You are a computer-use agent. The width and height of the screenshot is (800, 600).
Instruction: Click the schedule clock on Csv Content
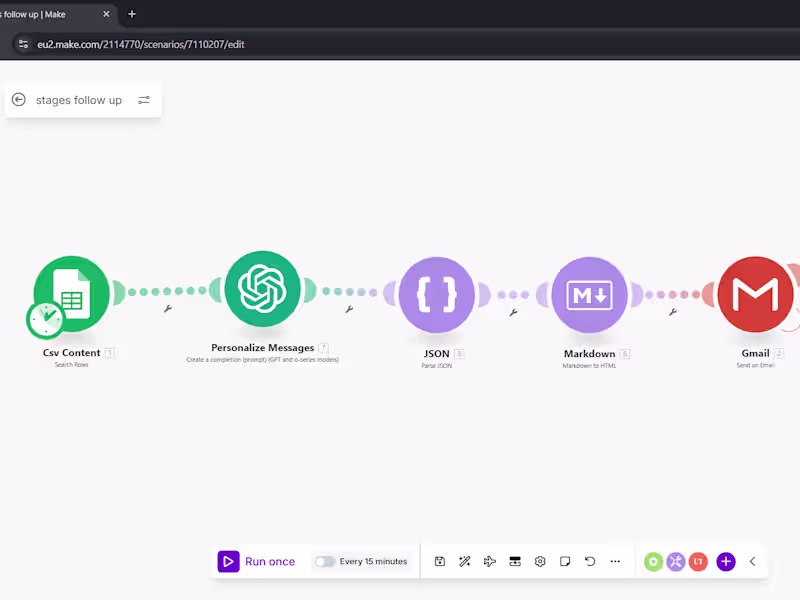[46, 319]
